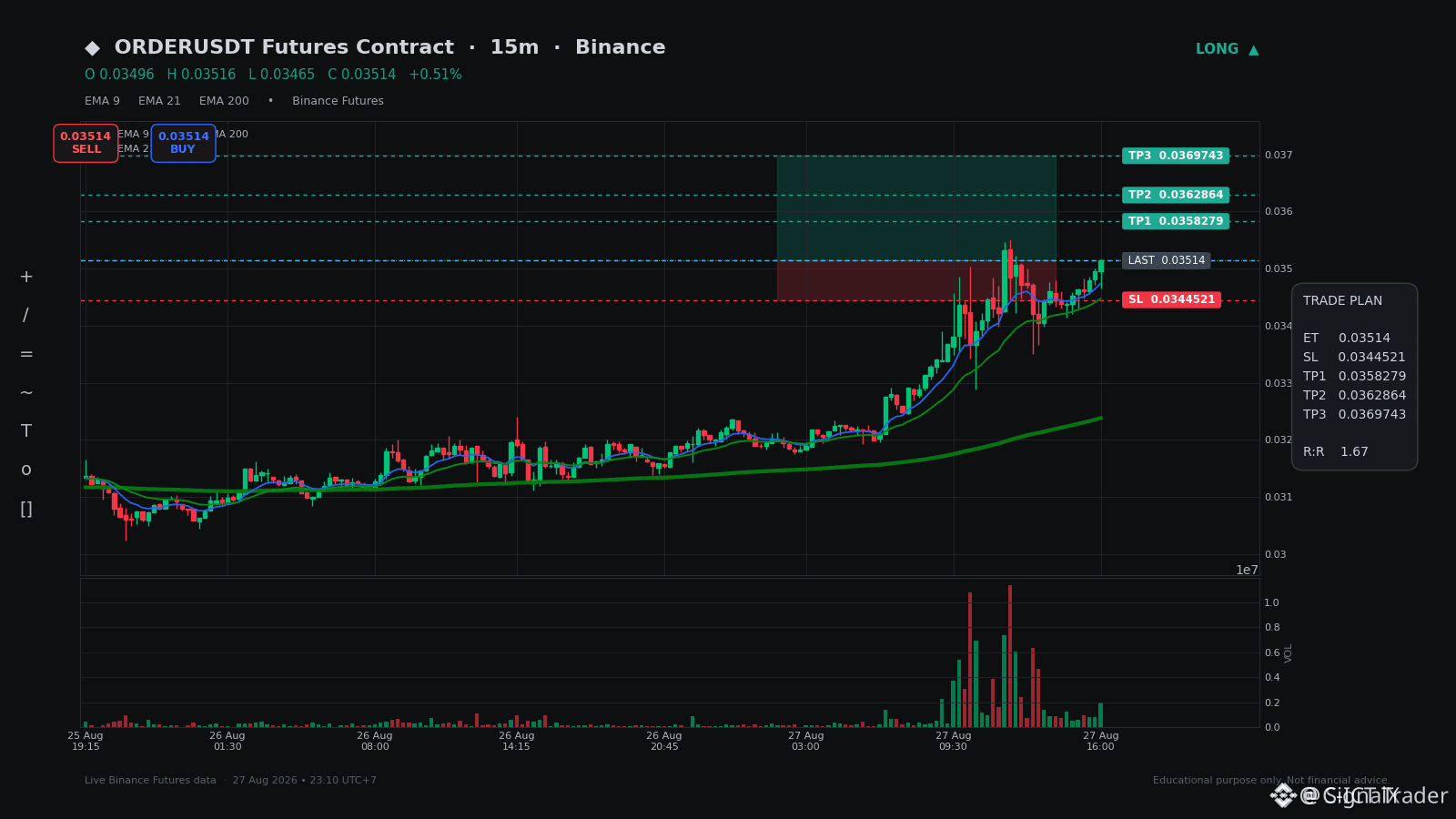
Task: Click the 0.03 price axis label
Action: (1276, 554)
